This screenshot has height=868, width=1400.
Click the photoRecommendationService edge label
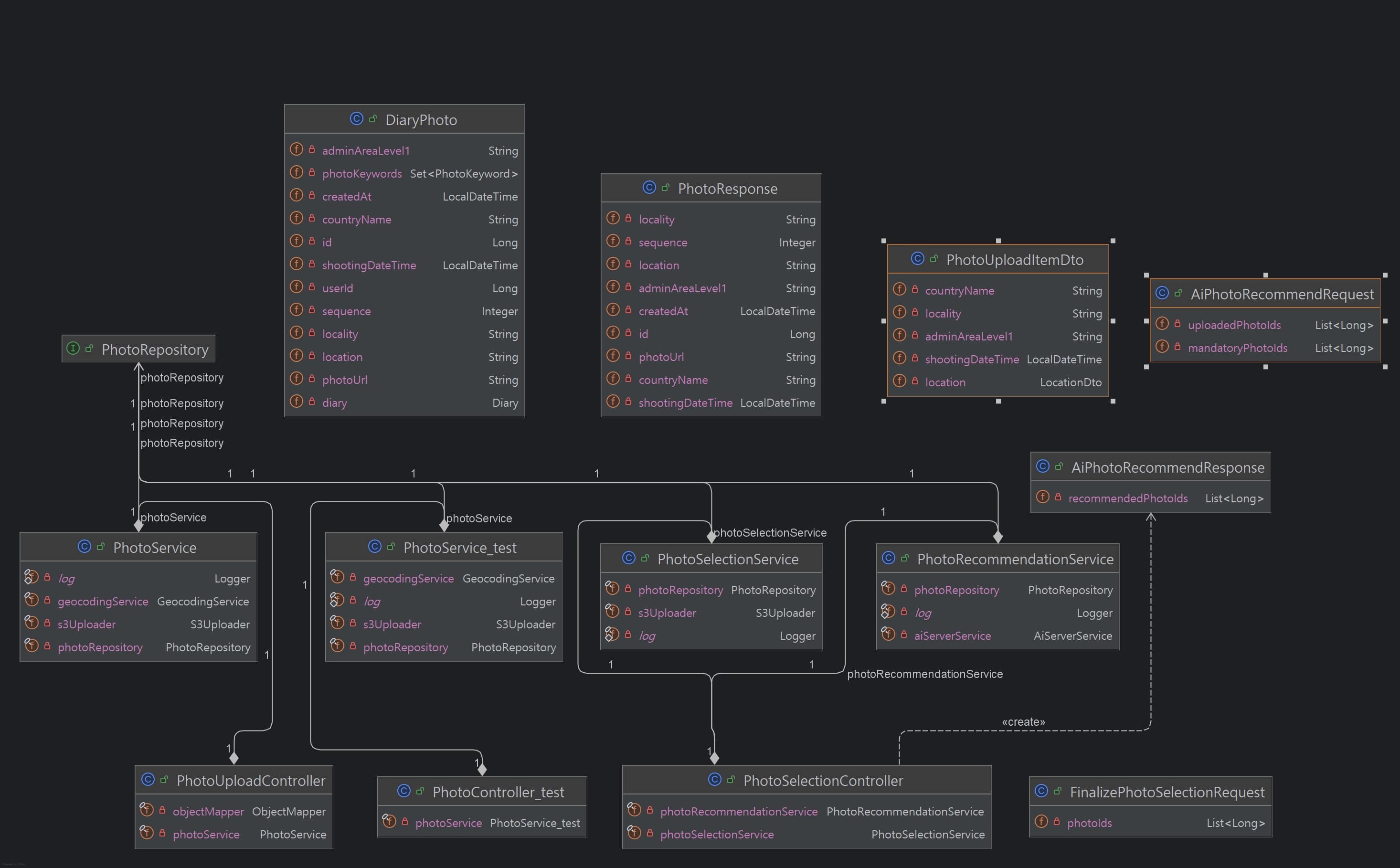924,674
